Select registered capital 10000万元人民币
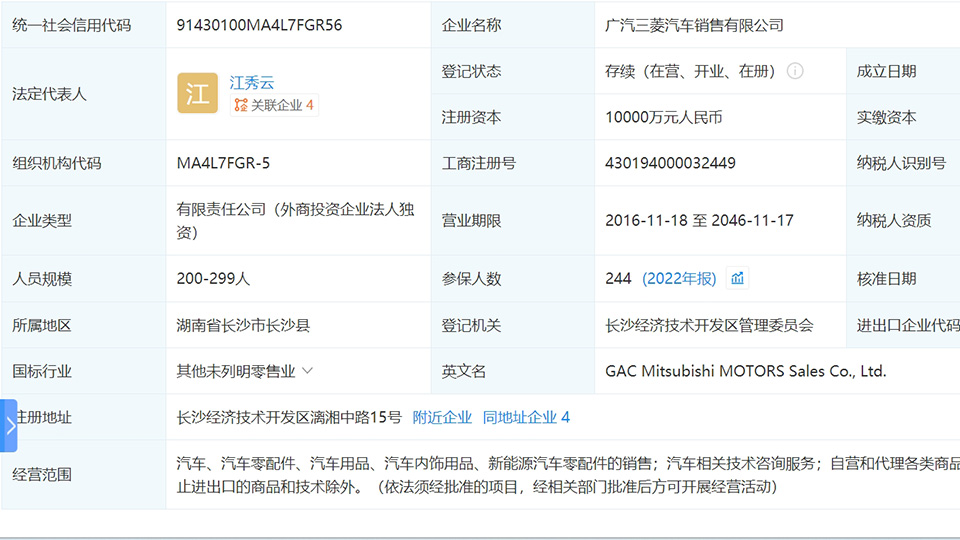Image resolution: width=960 pixels, height=540 pixels. click(664, 117)
